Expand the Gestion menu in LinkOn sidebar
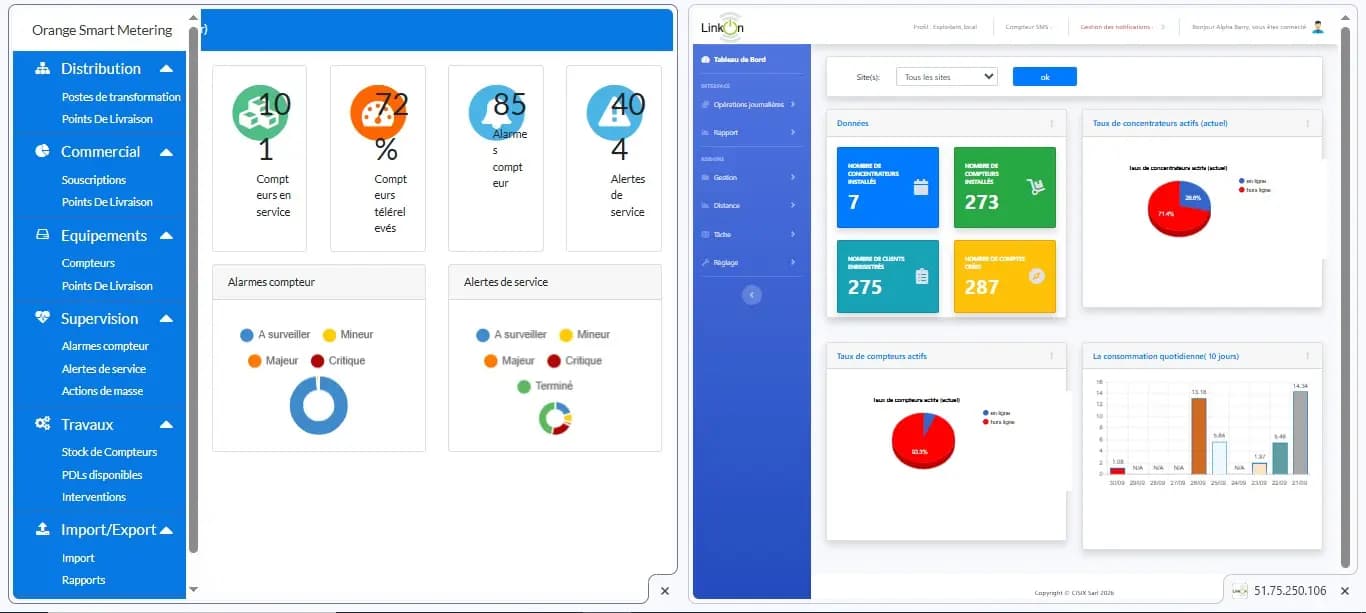Screen dimensions: 1366x613 tap(751, 177)
